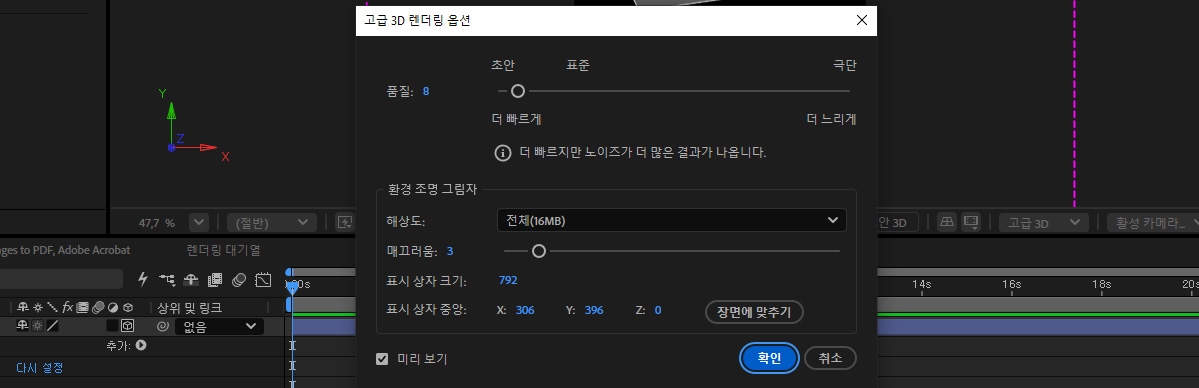Toggle the layer's 3D cube switch

pyautogui.click(x=128, y=326)
